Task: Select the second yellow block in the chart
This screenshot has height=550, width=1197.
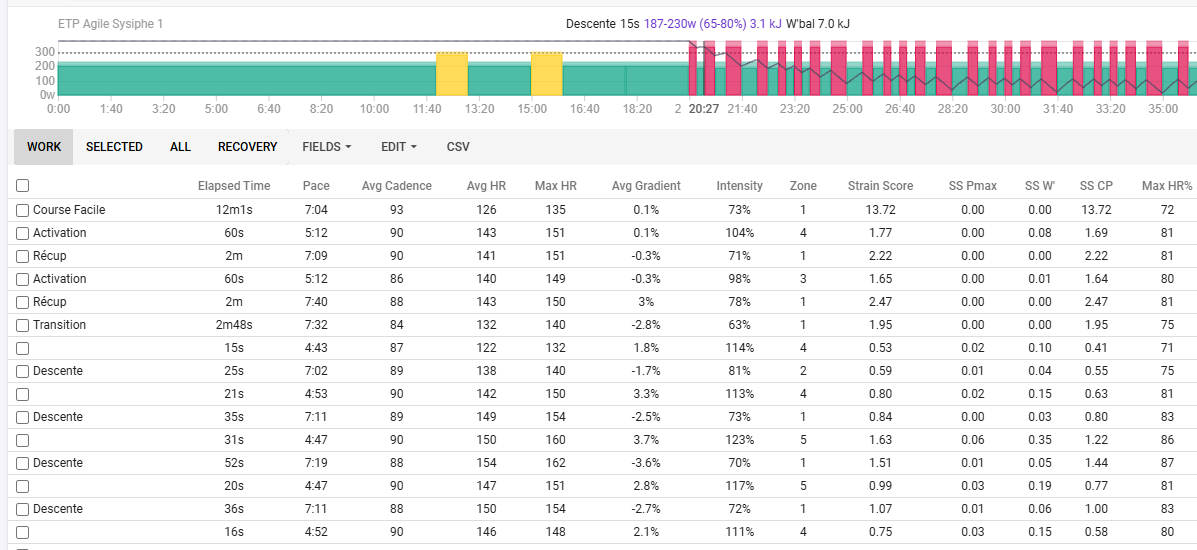Action: click(546, 73)
